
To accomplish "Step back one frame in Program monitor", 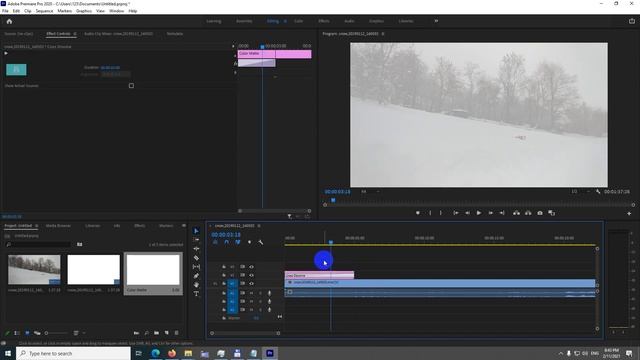I will click(x=467, y=213).
